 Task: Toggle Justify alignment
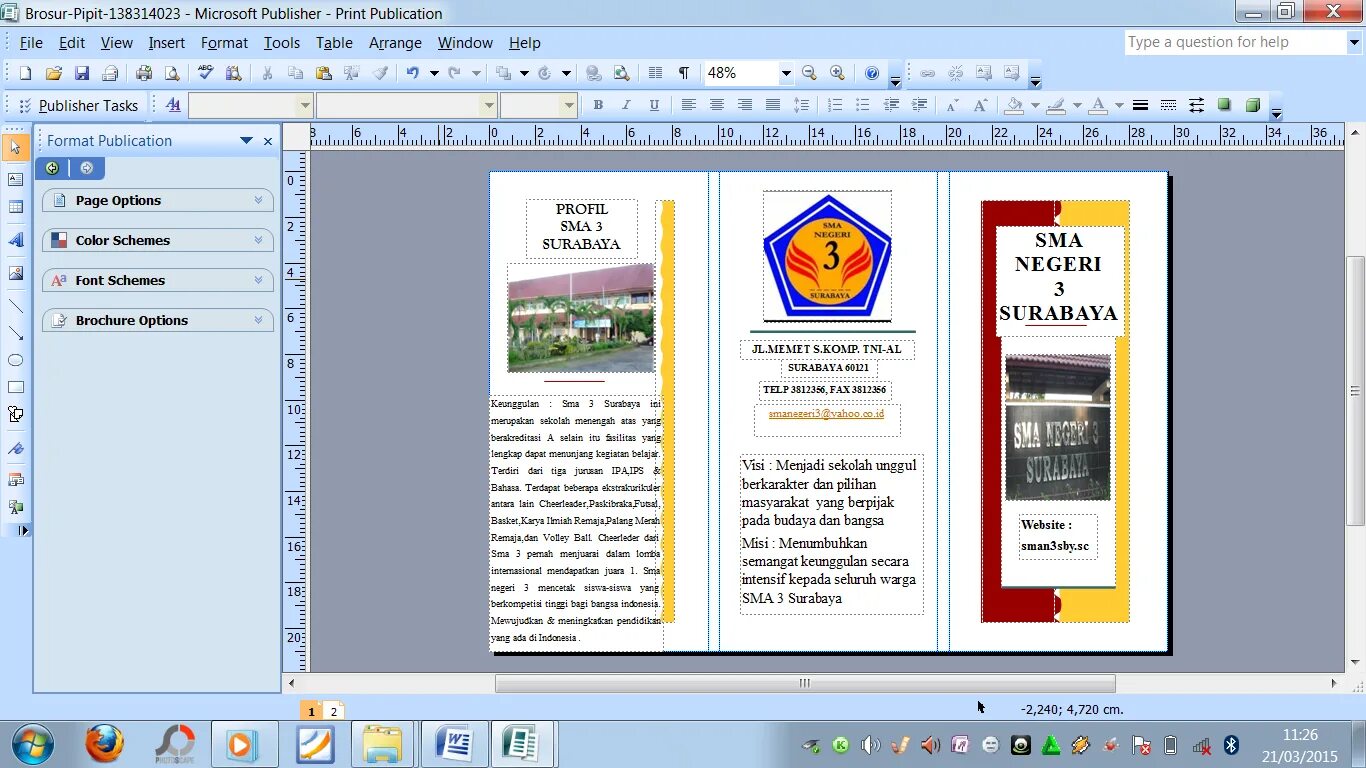point(772,105)
